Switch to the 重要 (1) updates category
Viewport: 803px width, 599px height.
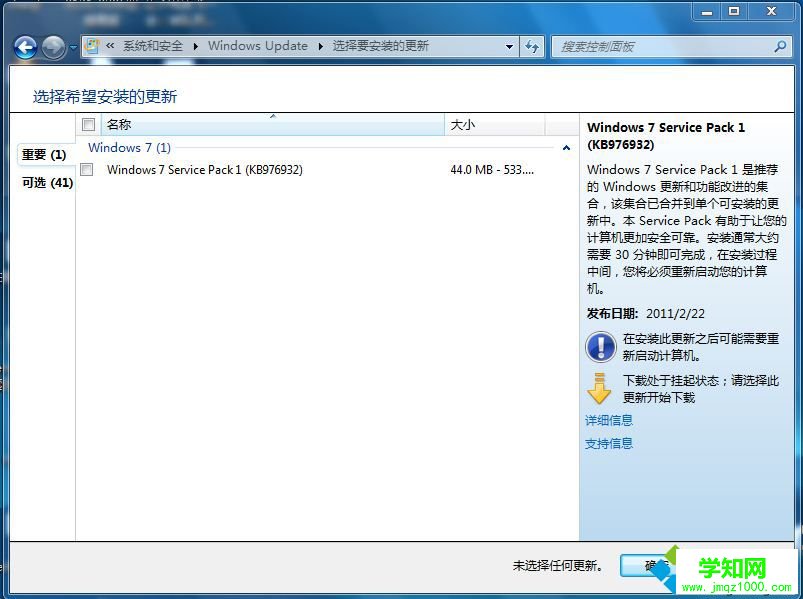[x=43, y=155]
